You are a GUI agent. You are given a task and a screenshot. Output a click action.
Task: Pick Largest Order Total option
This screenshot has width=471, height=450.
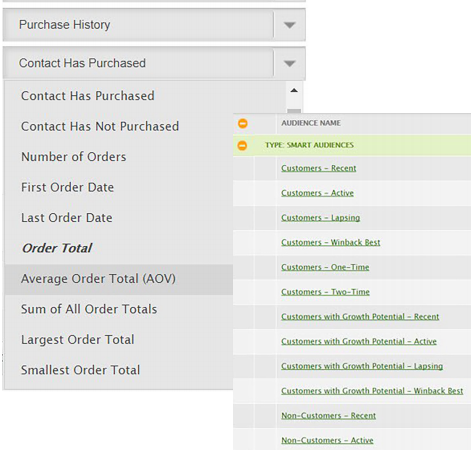pos(78,340)
